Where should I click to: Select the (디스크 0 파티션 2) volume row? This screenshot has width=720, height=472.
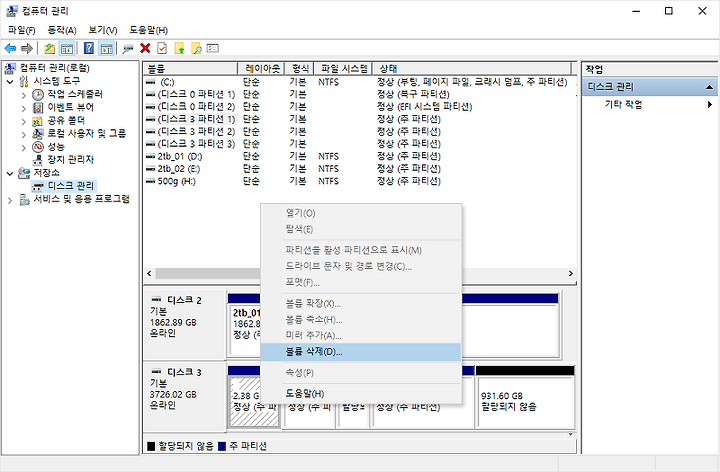pos(359,107)
